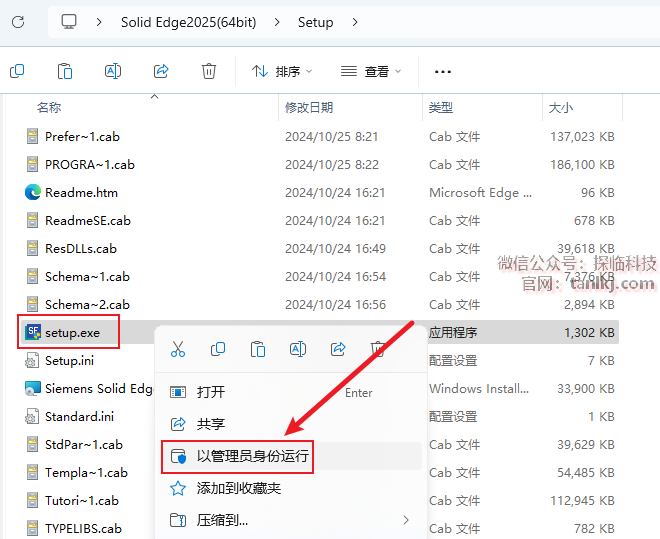Sort by the 名称 column header
The width and height of the screenshot is (660, 539).
(49, 108)
